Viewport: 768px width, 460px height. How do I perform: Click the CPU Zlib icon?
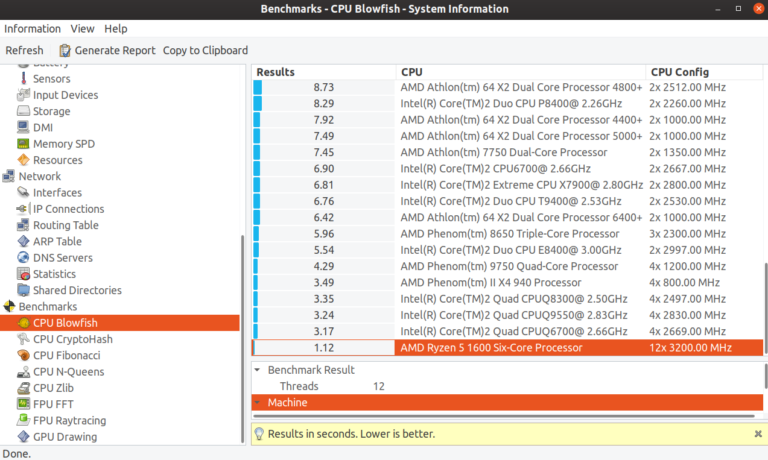(23, 388)
